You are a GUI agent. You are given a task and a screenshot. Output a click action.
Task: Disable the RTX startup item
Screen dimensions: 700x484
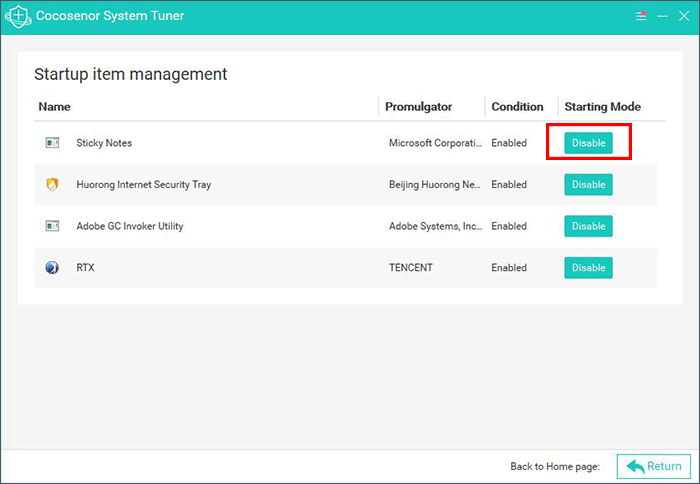point(588,267)
